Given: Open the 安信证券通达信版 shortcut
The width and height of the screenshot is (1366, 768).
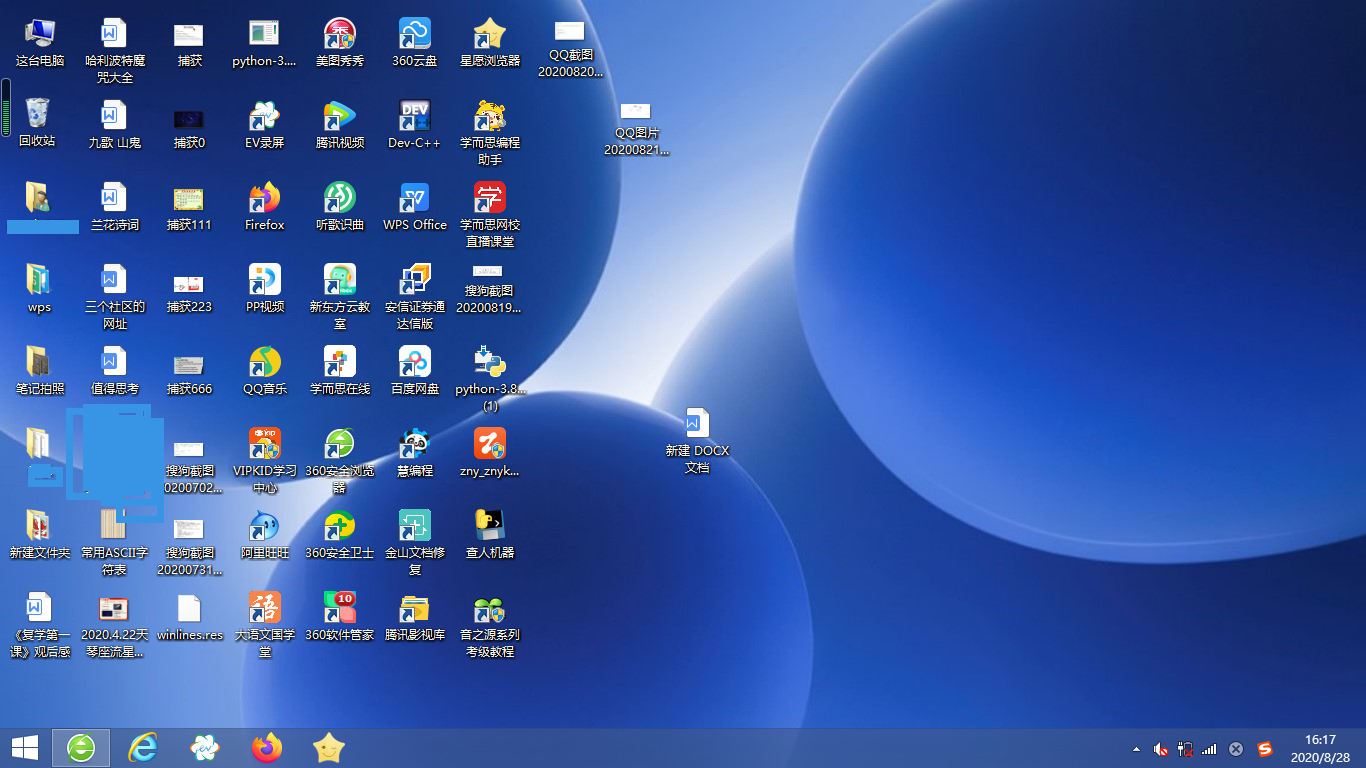Looking at the screenshot, I should pos(415,297).
